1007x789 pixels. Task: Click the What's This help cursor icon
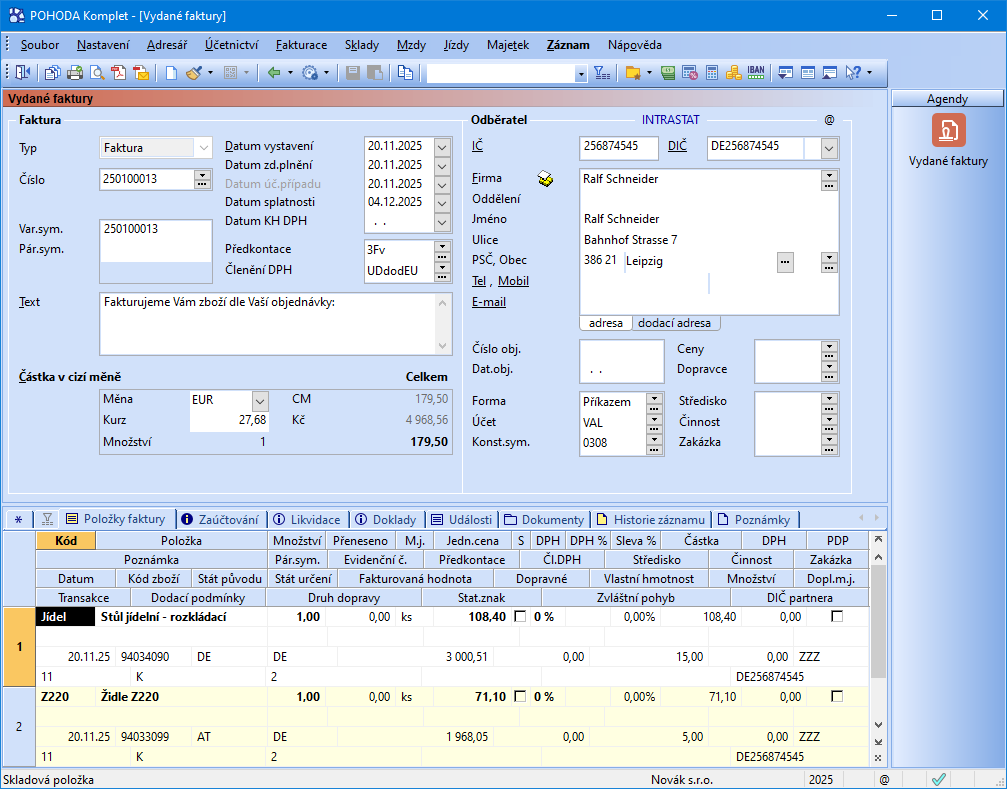tap(853, 73)
